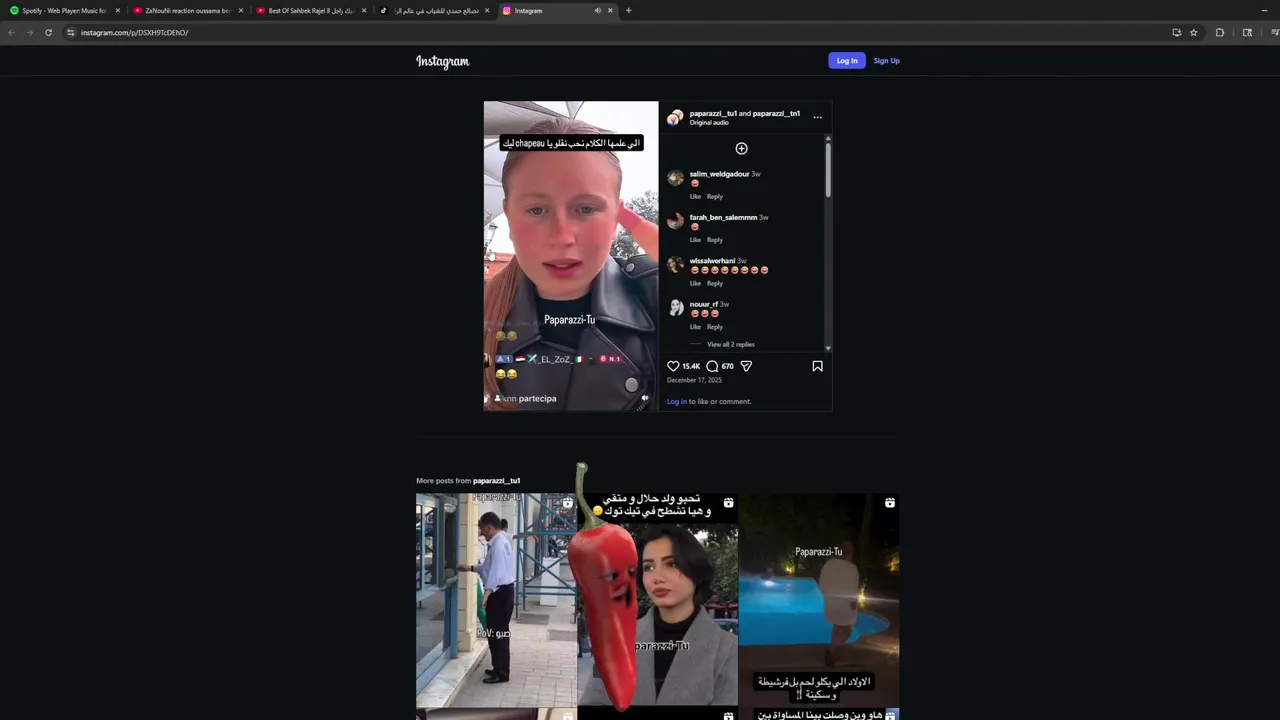
Task: Open salim_weldgadour profile avatar
Action: [x=675, y=178]
